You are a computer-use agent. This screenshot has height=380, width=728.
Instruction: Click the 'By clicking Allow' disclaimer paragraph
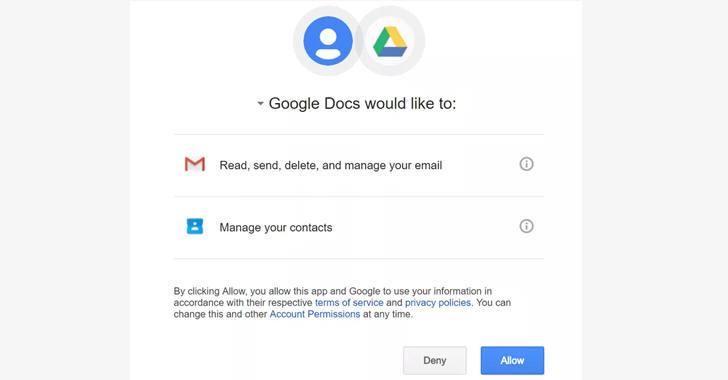[x=342, y=302]
